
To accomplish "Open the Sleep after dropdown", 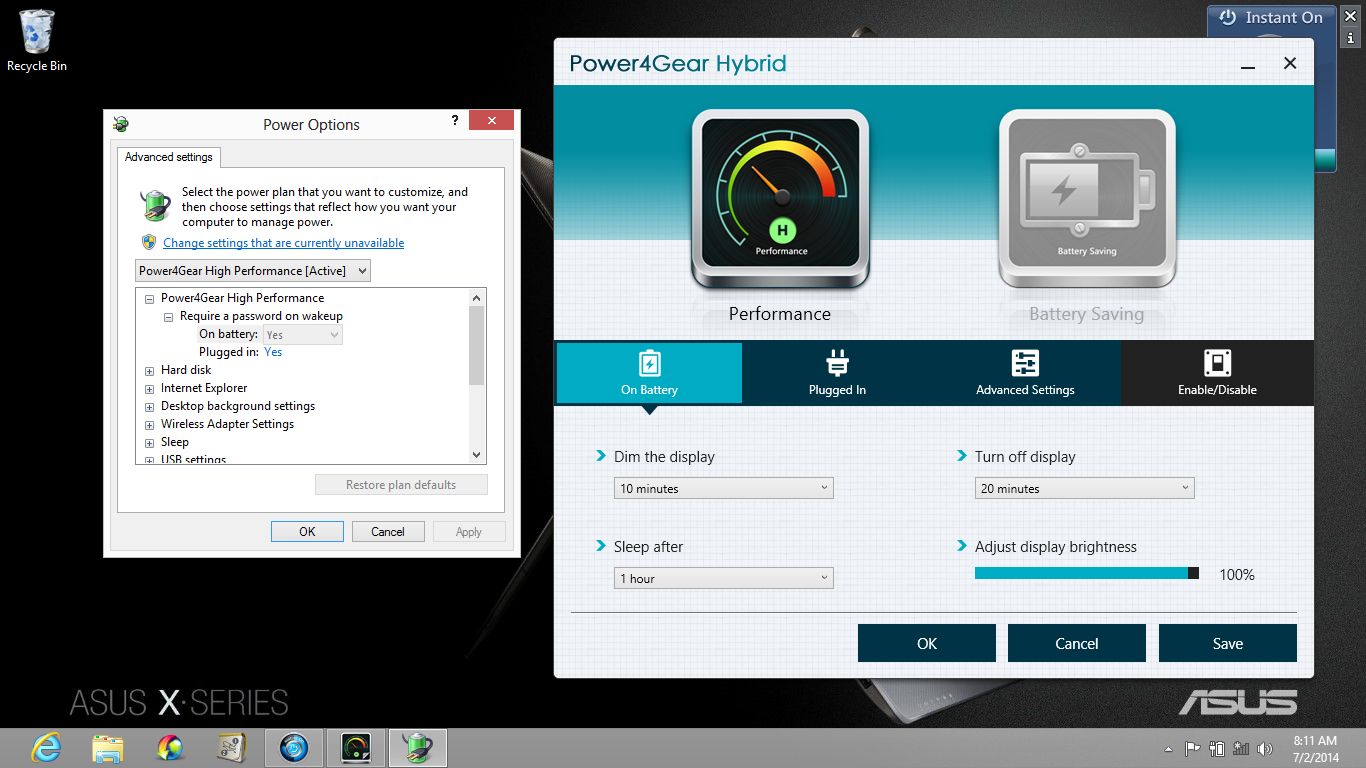I will click(x=724, y=578).
